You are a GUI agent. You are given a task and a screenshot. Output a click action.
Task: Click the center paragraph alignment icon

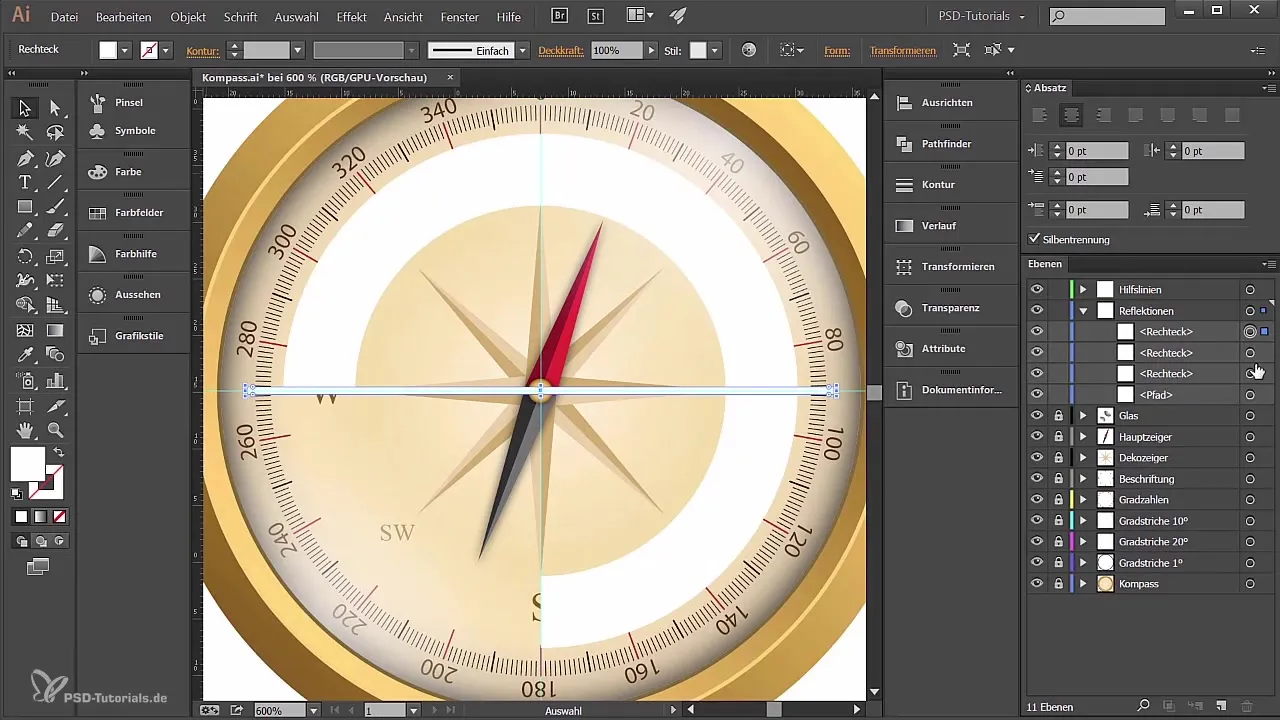pos(1072,115)
